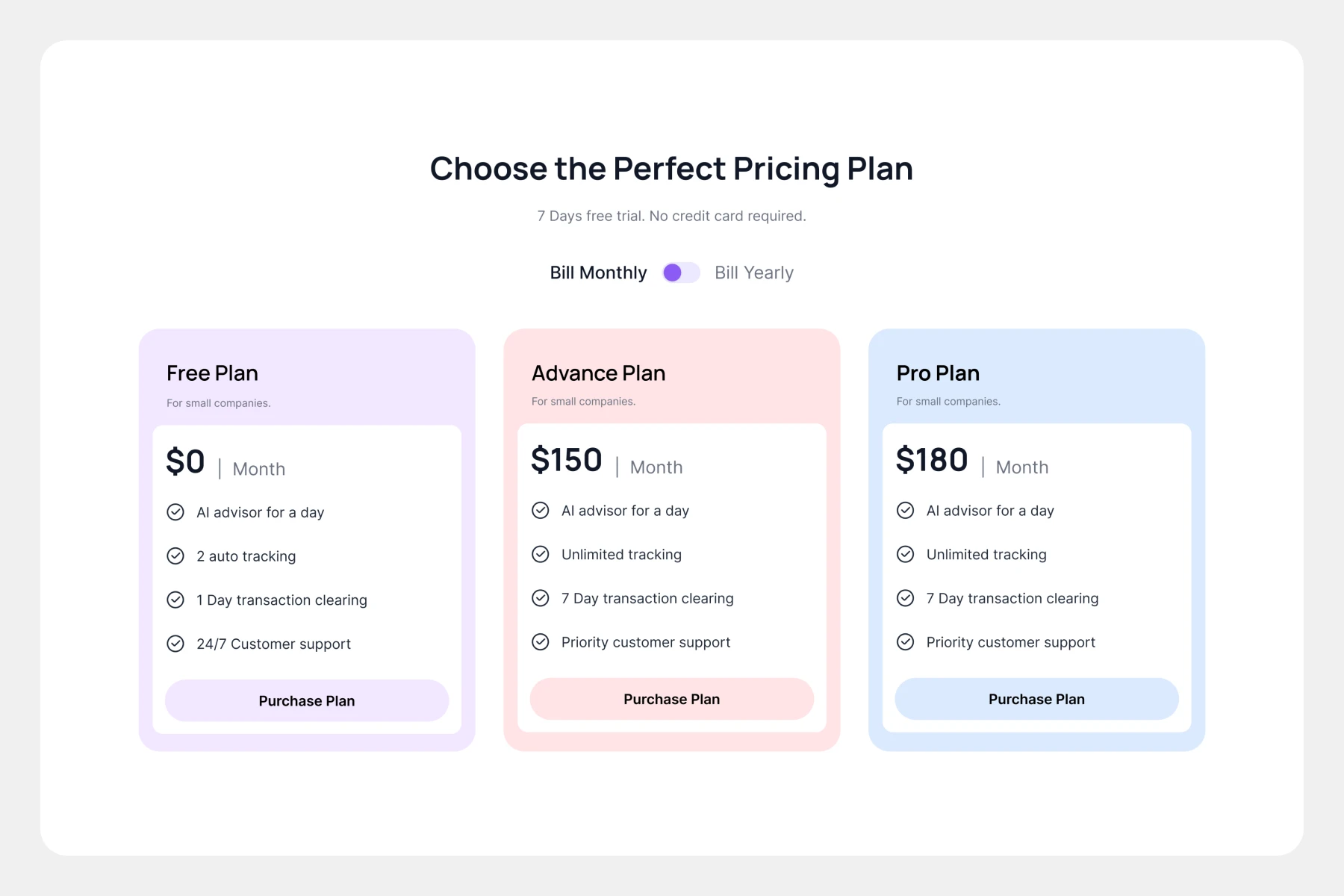Click checkmark icon for Advance Plan Unlimited tracking

point(541,554)
